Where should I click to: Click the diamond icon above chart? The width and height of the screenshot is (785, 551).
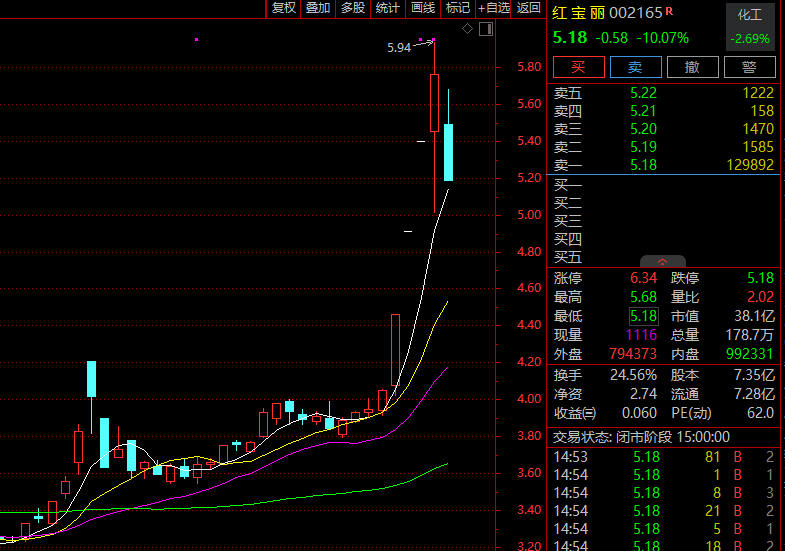pos(467,29)
